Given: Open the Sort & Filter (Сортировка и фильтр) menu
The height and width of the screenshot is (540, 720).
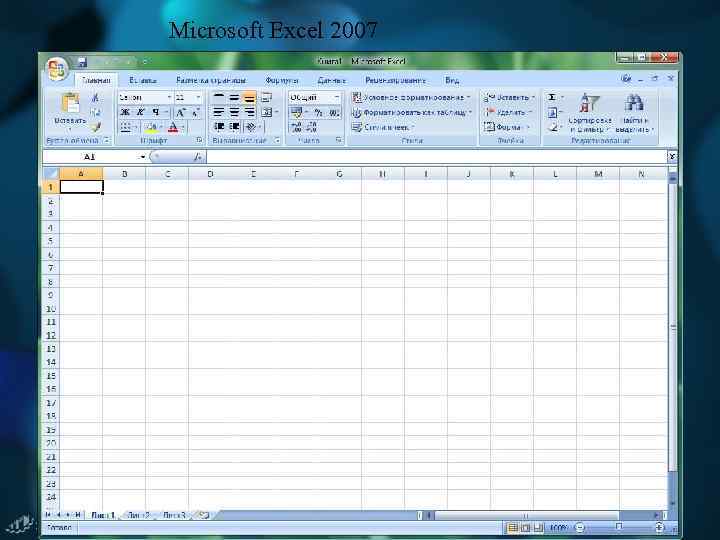Looking at the screenshot, I should [590, 113].
